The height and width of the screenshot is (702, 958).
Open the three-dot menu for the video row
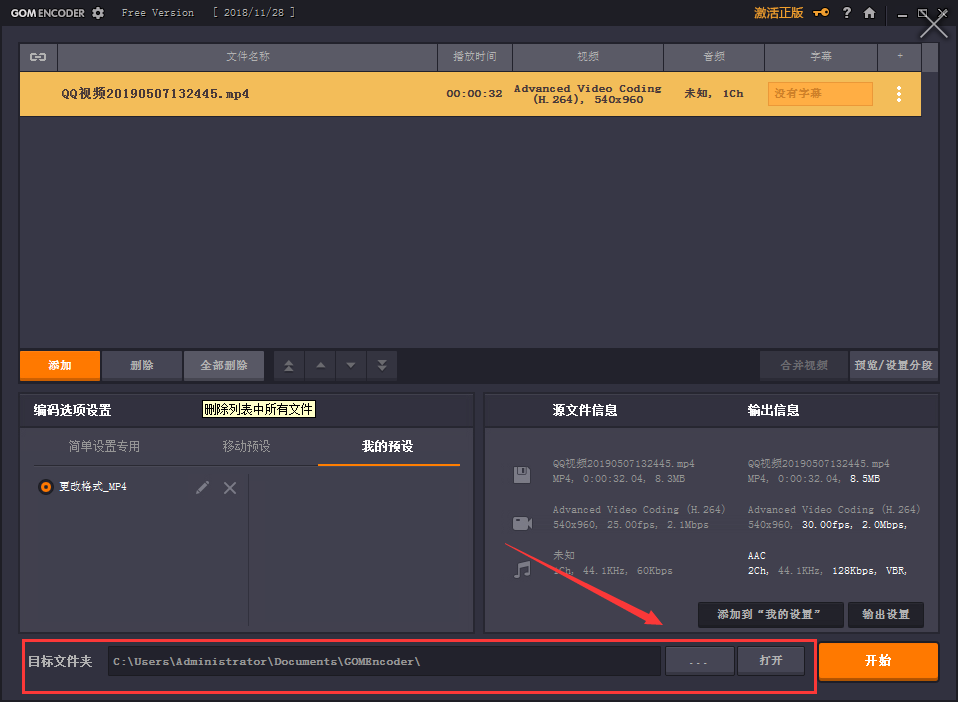pos(899,94)
